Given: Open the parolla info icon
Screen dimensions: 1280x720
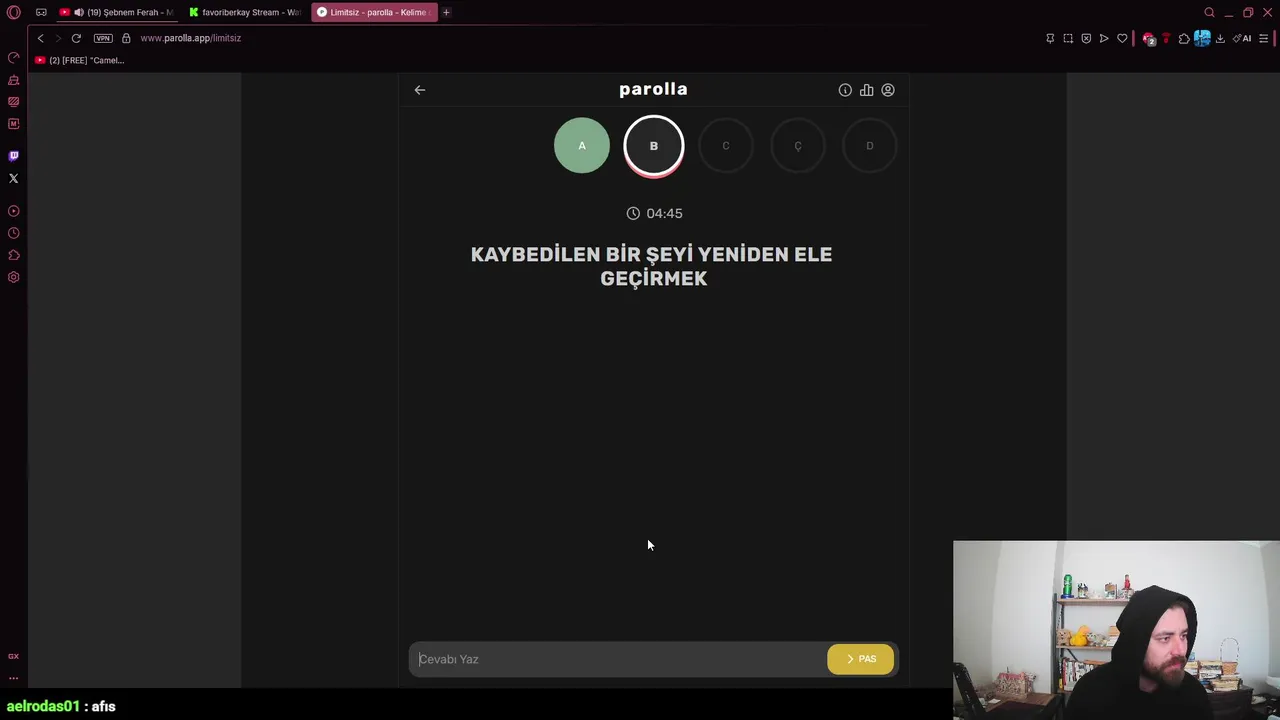Looking at the screenshot, I should 845,90.
